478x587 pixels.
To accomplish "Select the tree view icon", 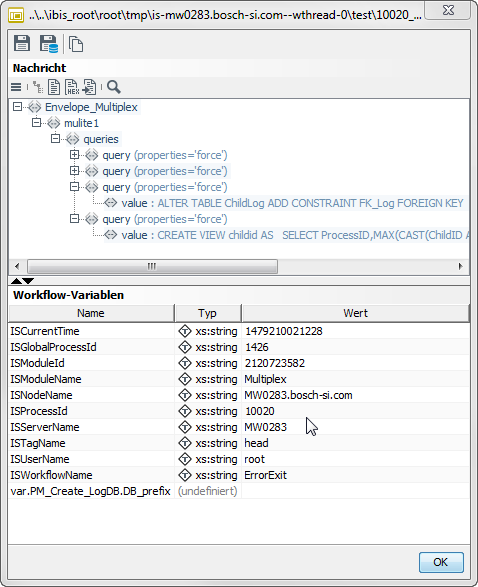I will (37, 87).
